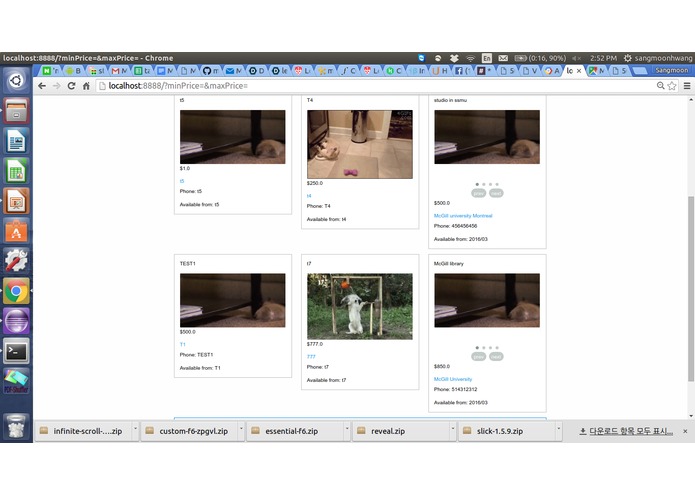Select first carousel dot in studio in ssmu card
This screenshot has width=695, height=494.
pyautogui.click(x=477, y=184)
